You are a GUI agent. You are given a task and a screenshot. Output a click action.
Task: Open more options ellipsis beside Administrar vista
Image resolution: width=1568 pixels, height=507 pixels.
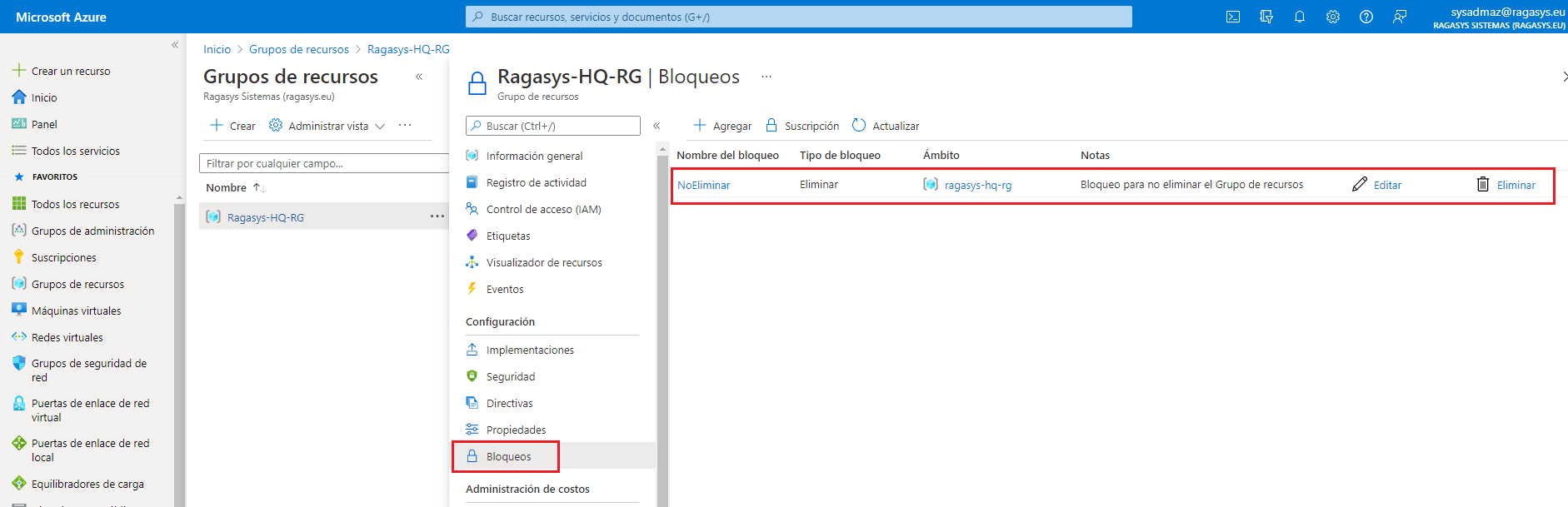[405, 126]
